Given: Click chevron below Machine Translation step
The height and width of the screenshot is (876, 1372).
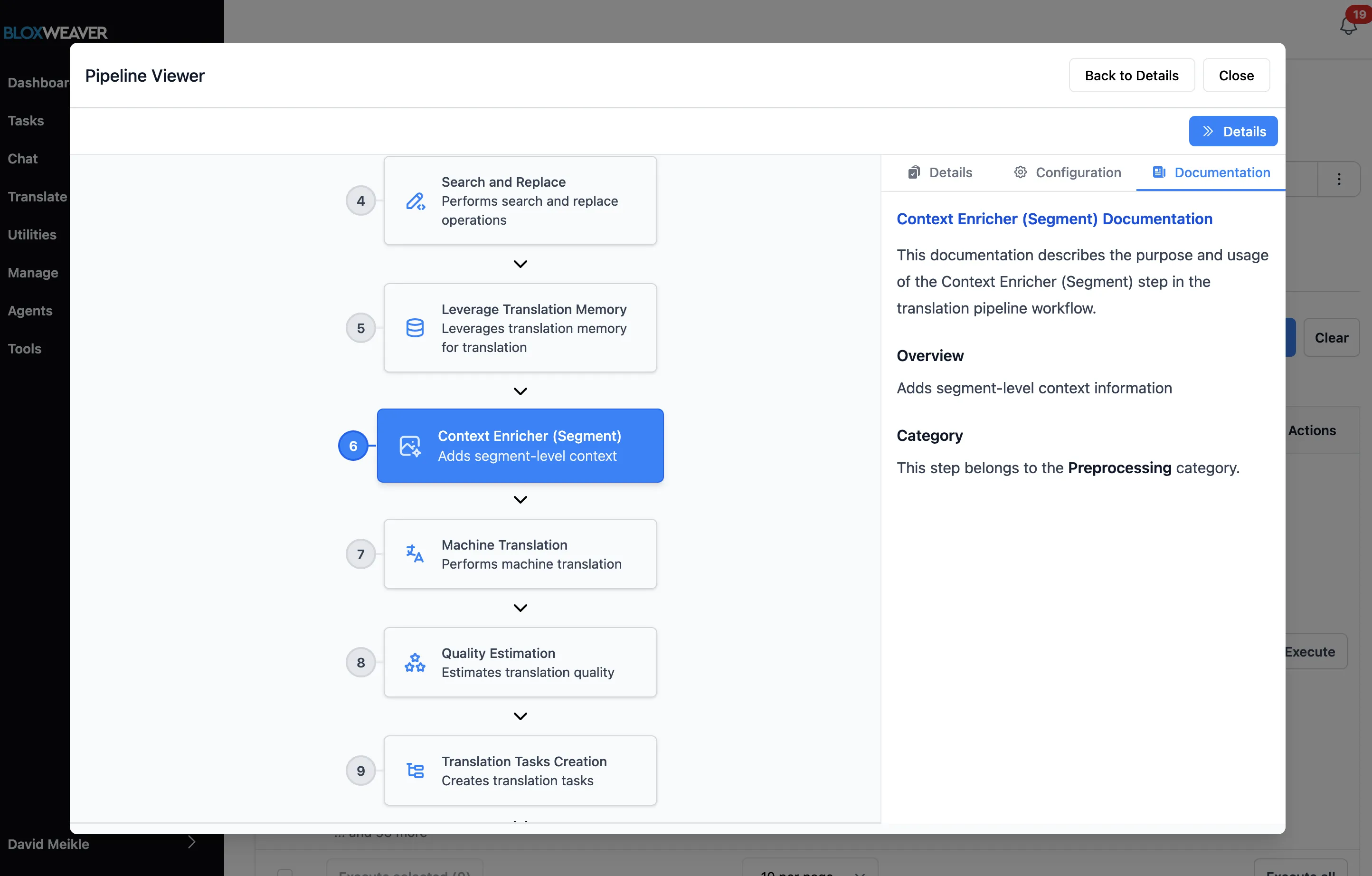Looking at the screenshot, I should pyautogui.click(x=520, y=608).
